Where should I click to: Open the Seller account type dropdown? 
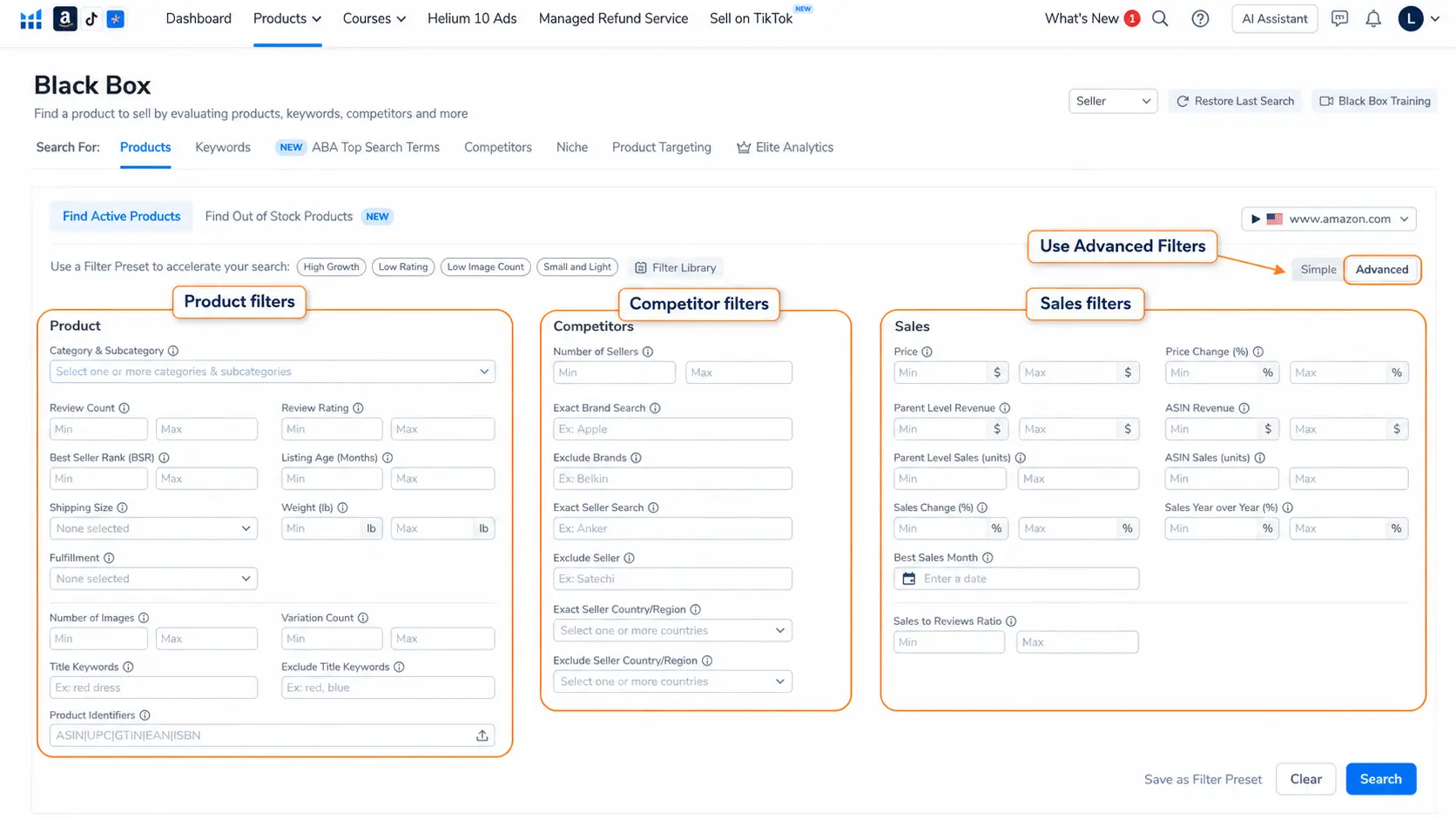pos(1113,101)
